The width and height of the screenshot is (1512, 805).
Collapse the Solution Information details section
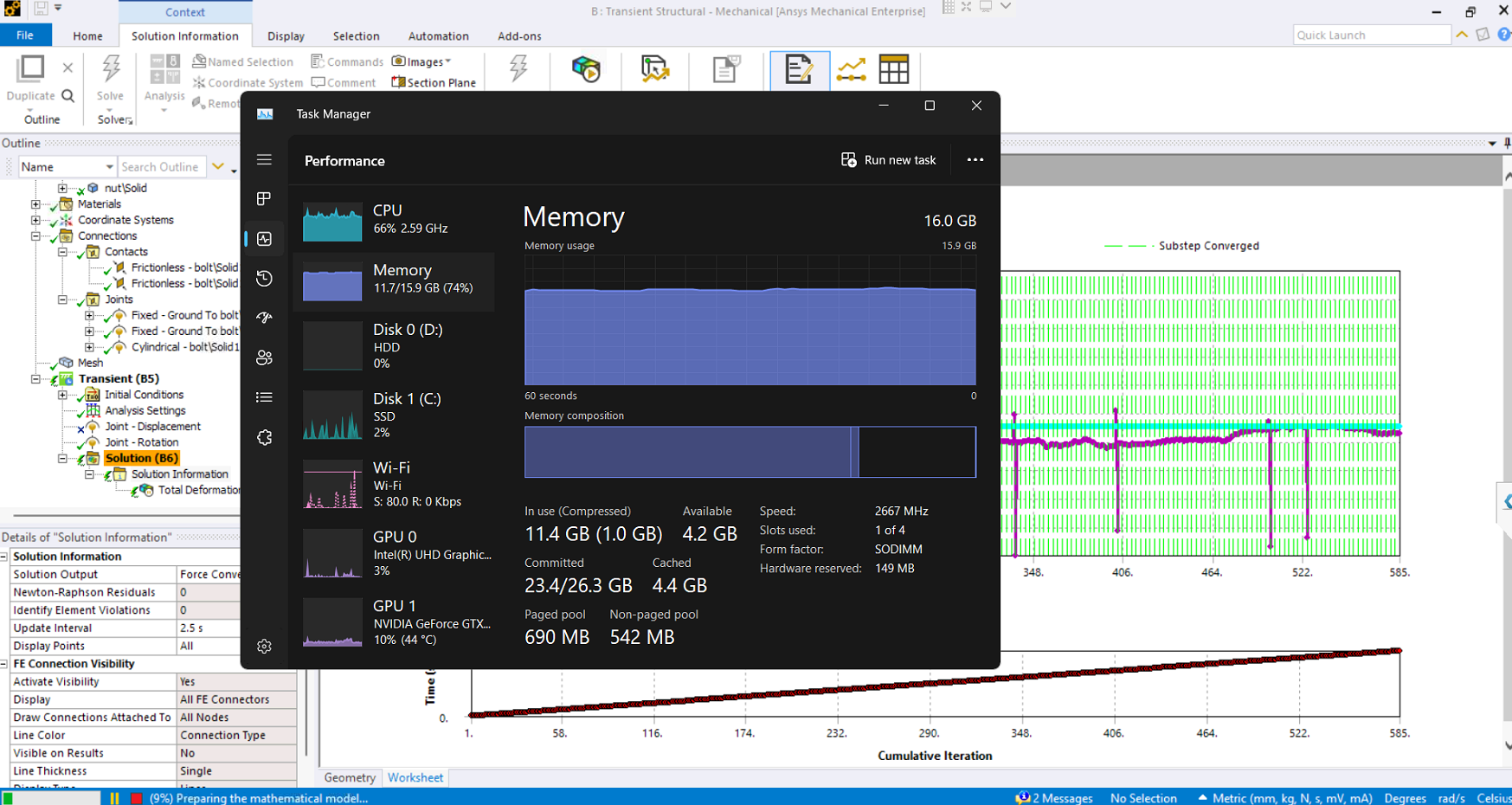pyautogui.click(x=4, y=557)
